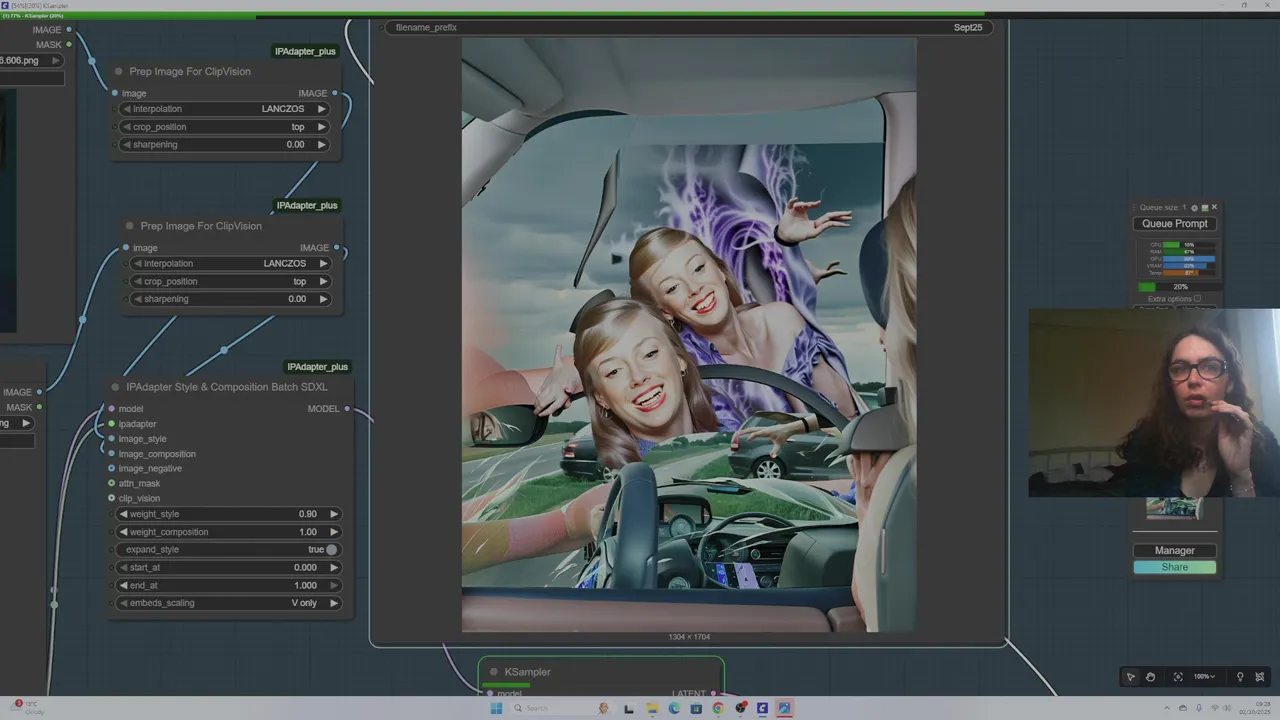Click clip_vision input port
The height and width of the screenshot is (720, 1280).
coord(111,498)
